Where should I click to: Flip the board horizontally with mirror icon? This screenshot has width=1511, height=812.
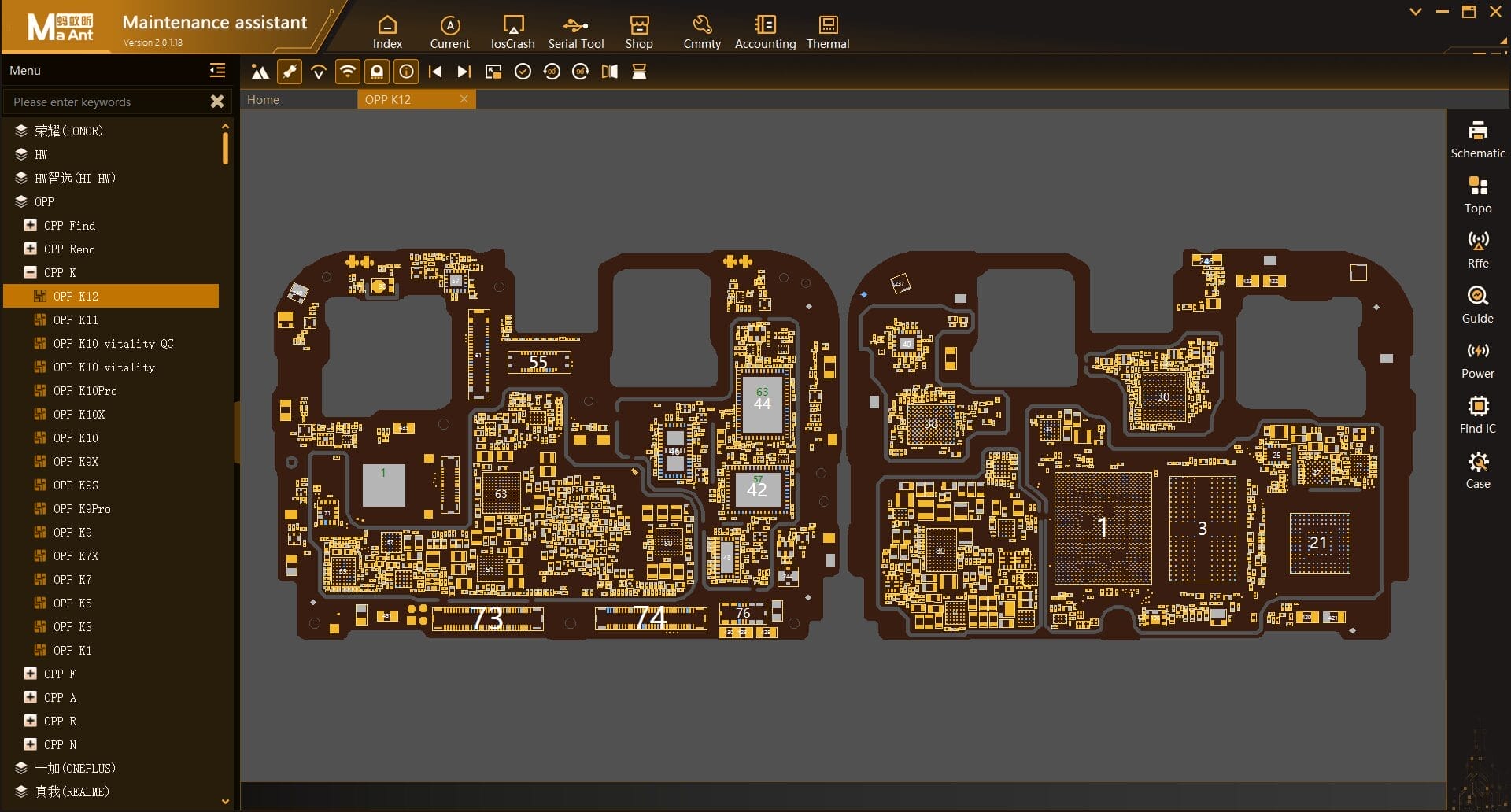609,72
